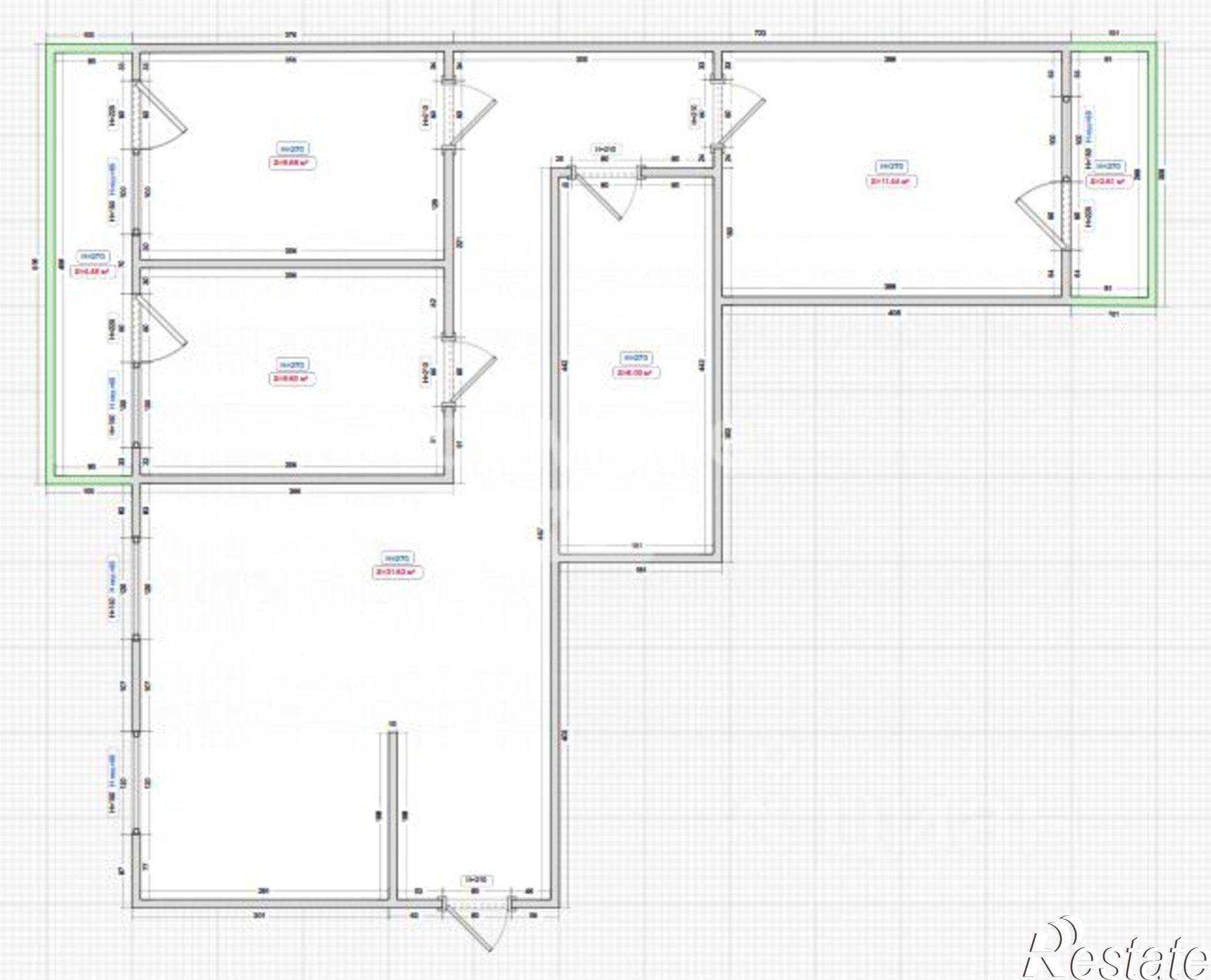The image size is (1211, 980).
Task: Click the balcony door in the top-left room
Action: tap(159, 116)
